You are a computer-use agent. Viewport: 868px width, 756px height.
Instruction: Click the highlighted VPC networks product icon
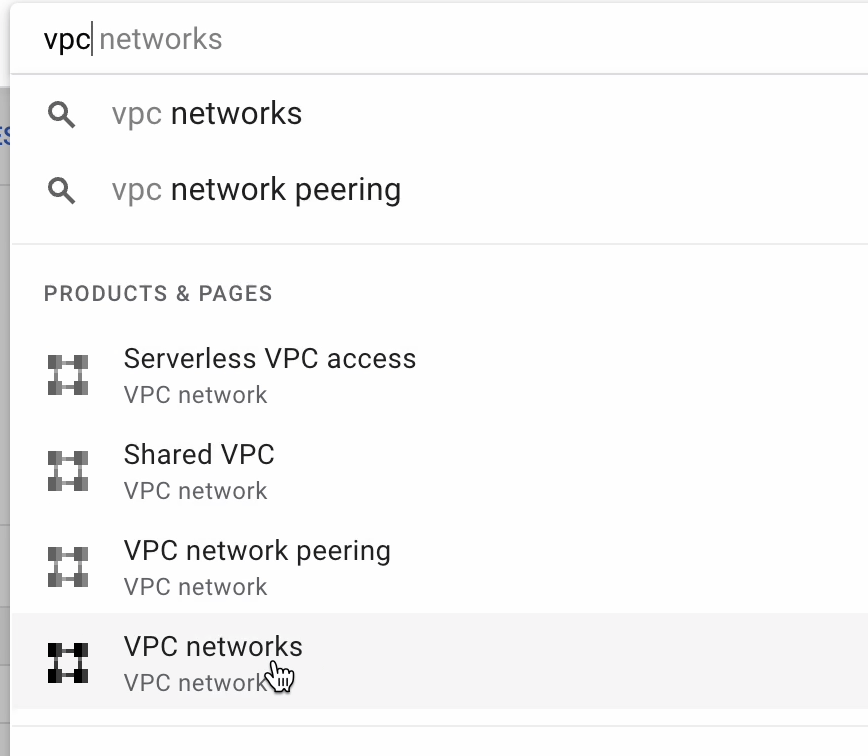tap(68, 663)
